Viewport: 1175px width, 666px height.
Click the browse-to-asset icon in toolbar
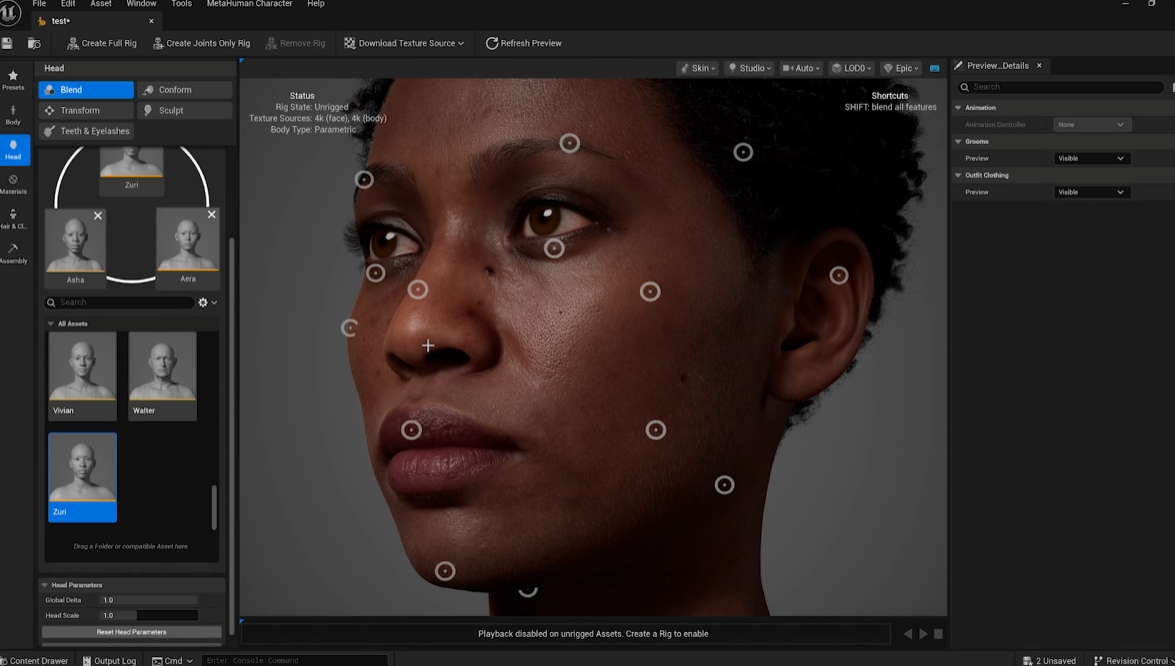(34, 43)
